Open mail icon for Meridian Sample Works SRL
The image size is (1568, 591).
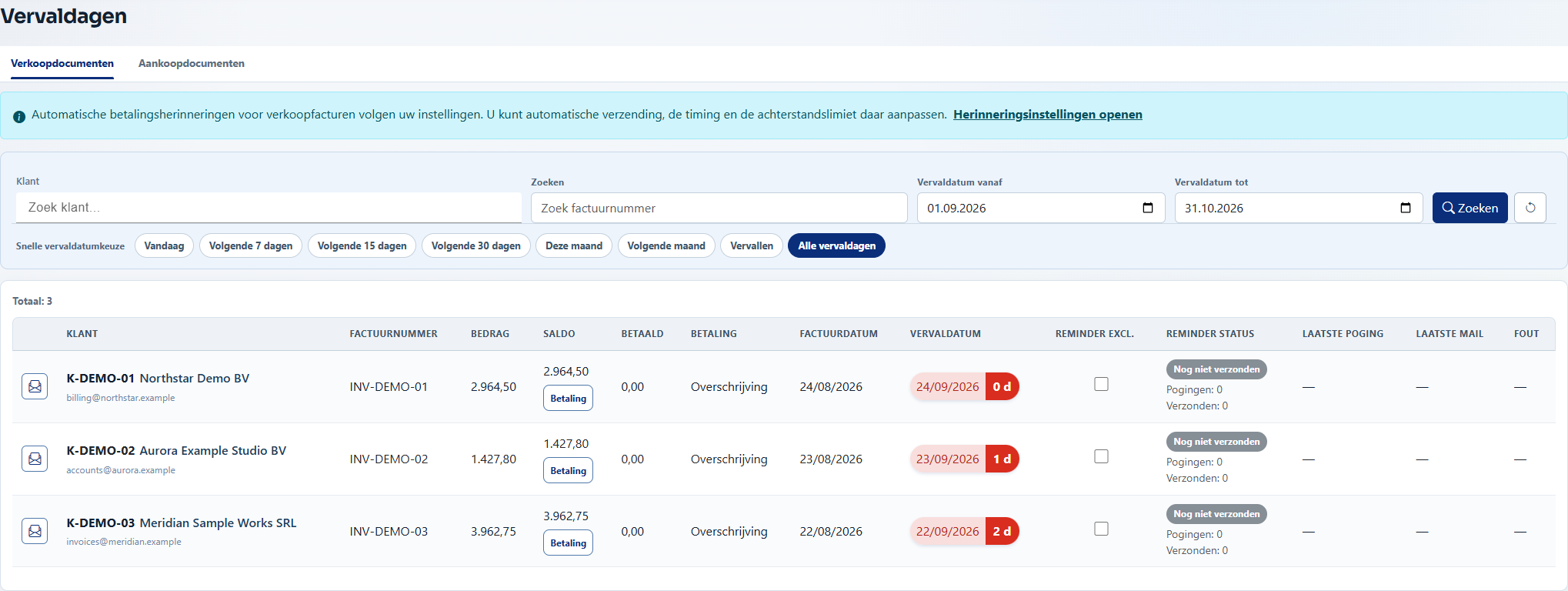coord(35,531)
